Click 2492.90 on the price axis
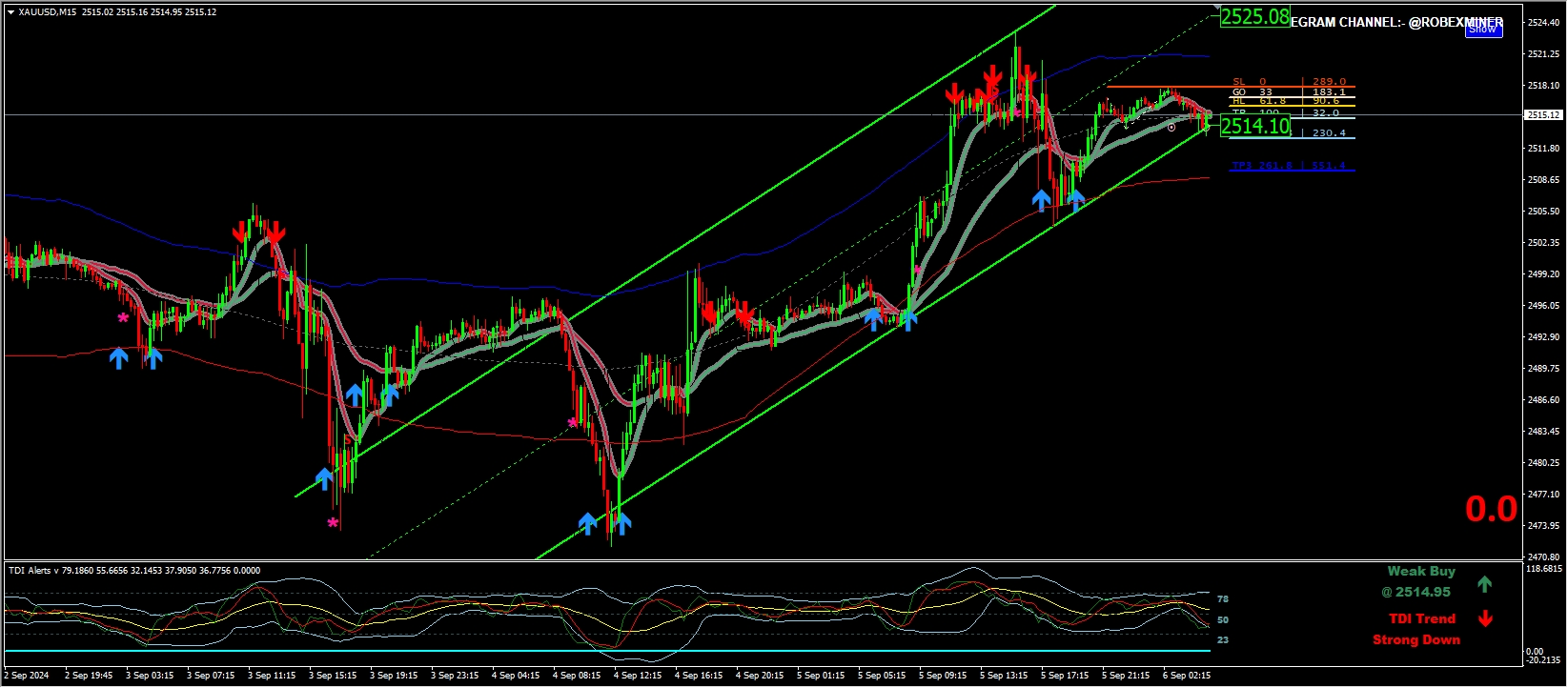This screenshot has height=688, width=1568. pos(1543,337)
